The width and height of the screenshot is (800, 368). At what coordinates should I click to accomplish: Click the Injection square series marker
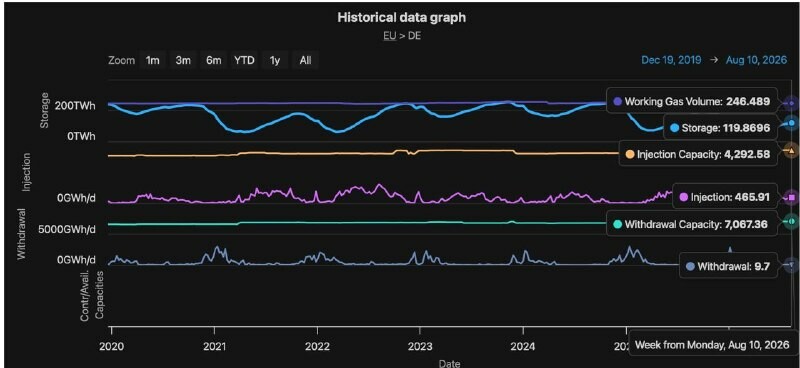(791, 197)
